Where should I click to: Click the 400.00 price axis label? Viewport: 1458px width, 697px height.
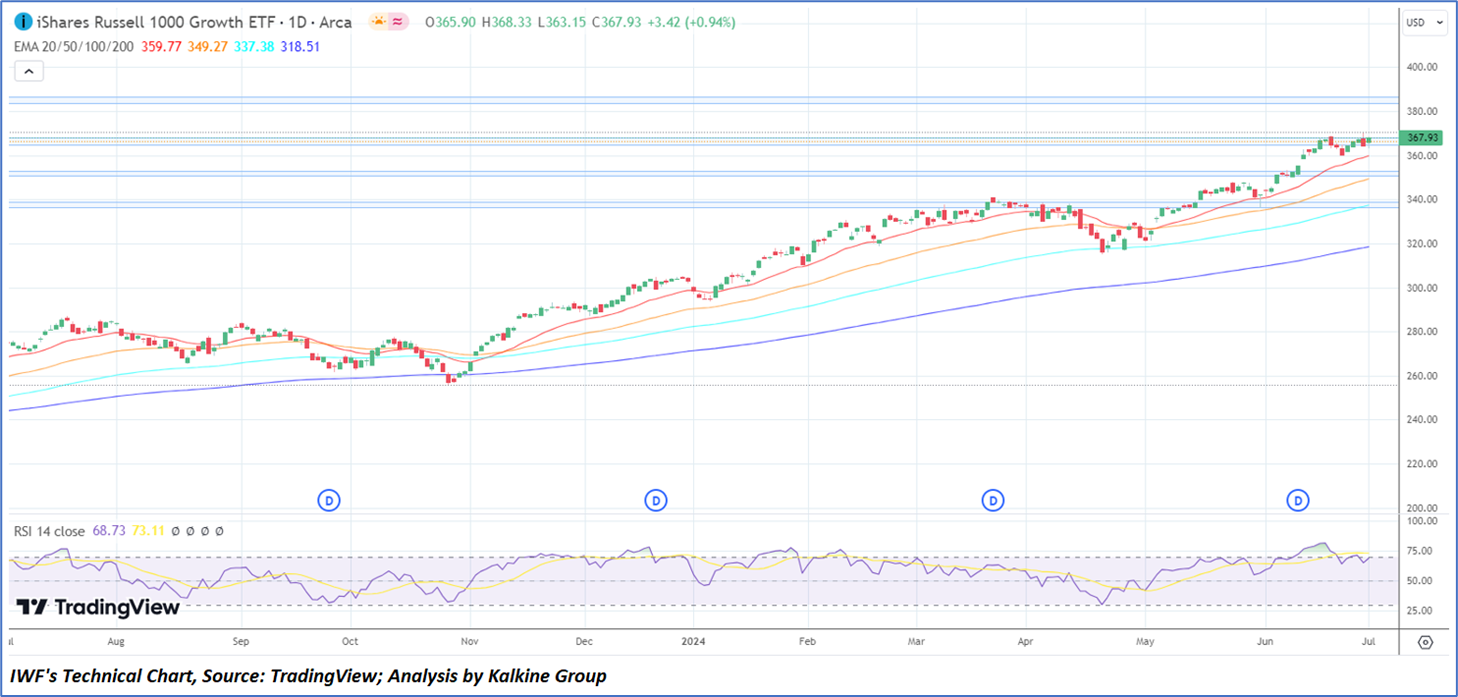(1422, 67)
